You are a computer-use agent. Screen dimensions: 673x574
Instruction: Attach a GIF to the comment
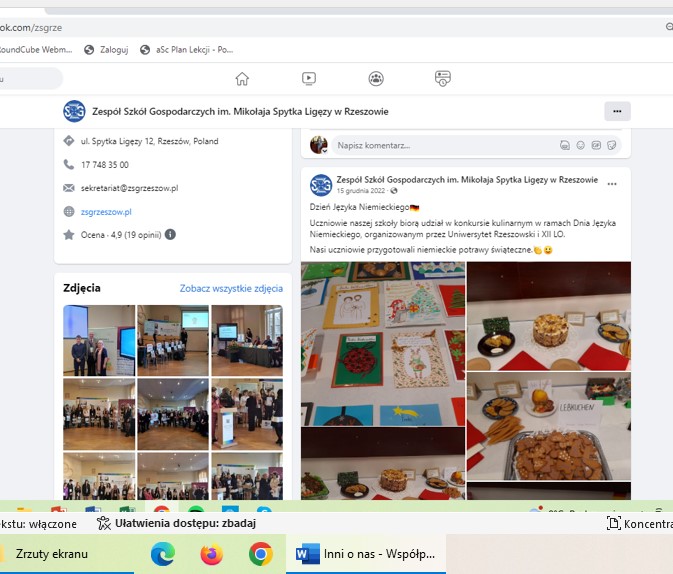(x=596, y=145)
